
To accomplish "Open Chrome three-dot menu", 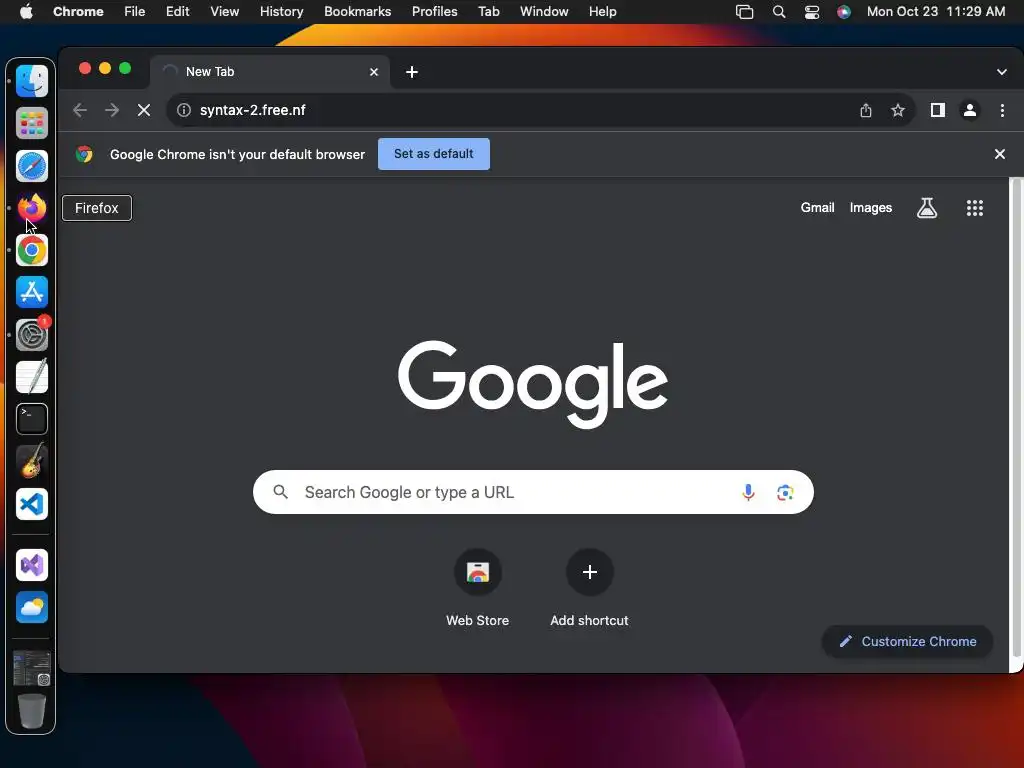I will [x=1002, y=110].
